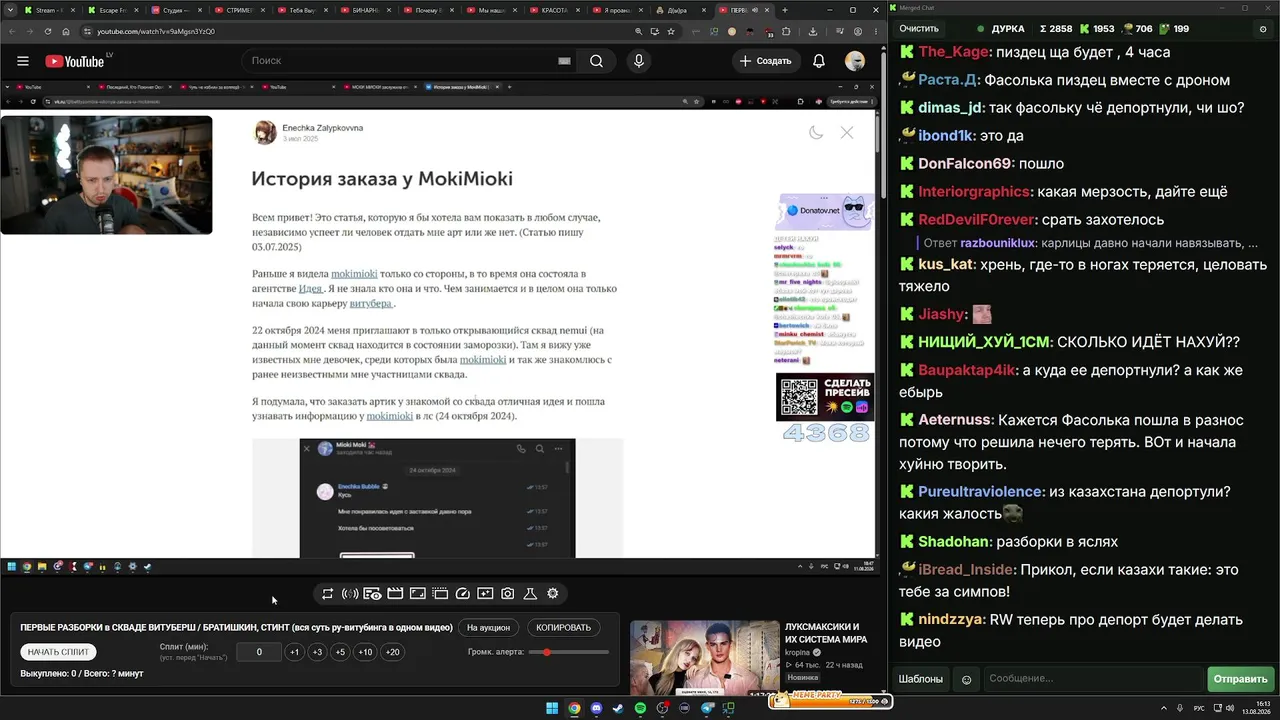Viewport: 1280px width, 720px height.
Task: Close the article with the X icon
Action: pos(847,132)
